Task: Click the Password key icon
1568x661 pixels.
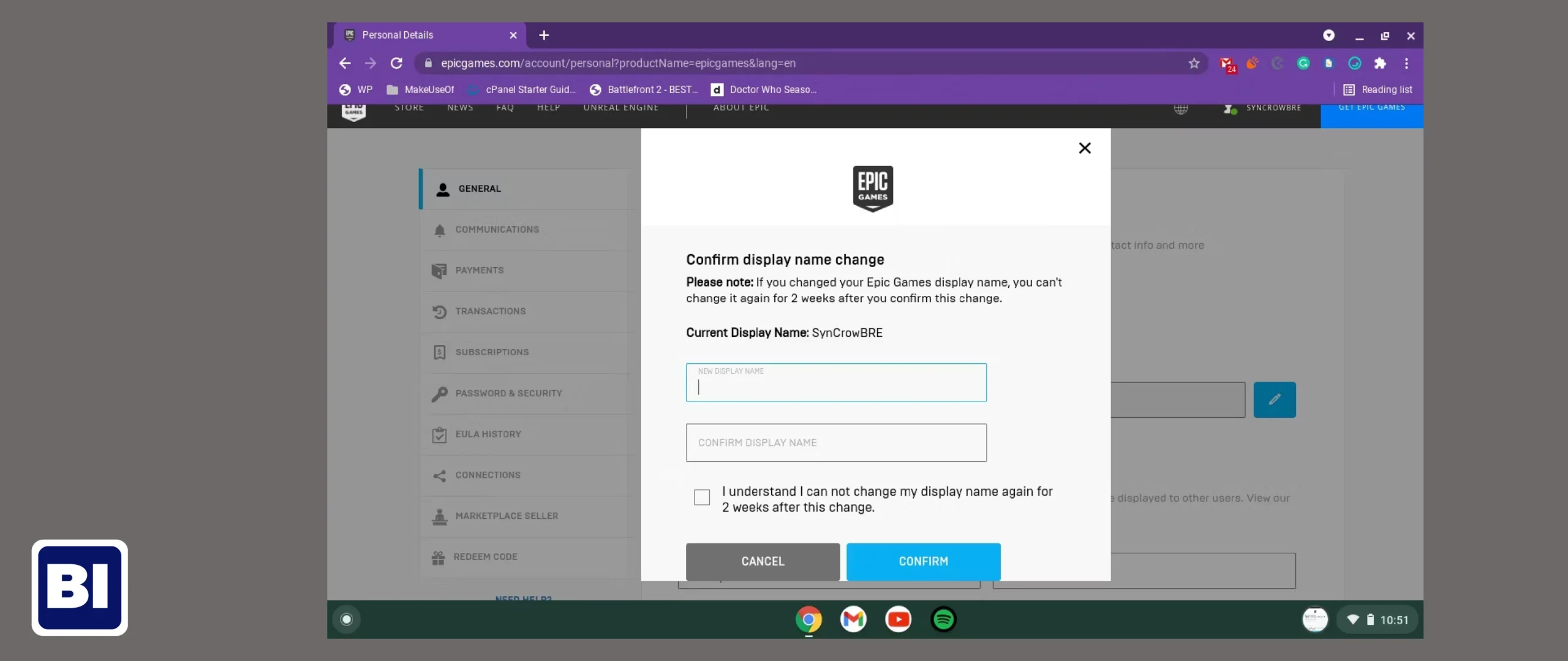Action: (x=439, y=394)
